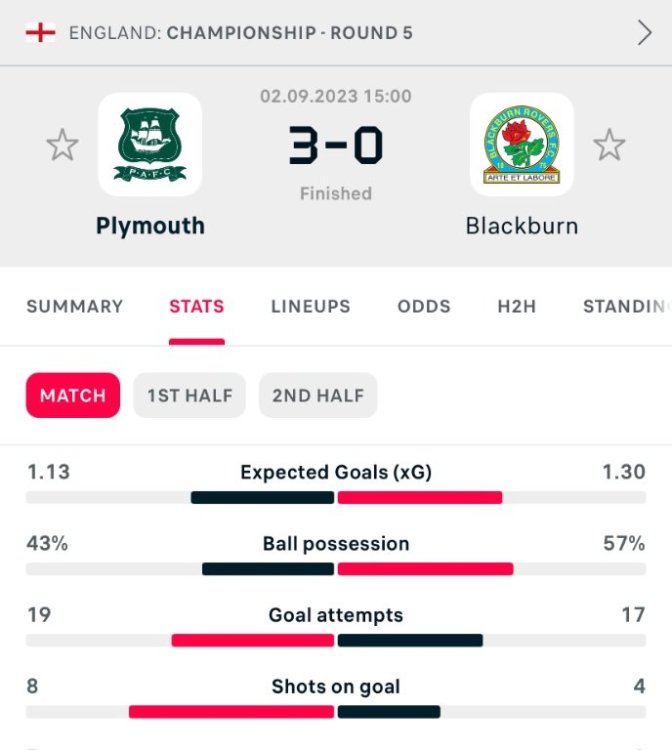Click the Blackburn Rovers club crest

point(521,145)
